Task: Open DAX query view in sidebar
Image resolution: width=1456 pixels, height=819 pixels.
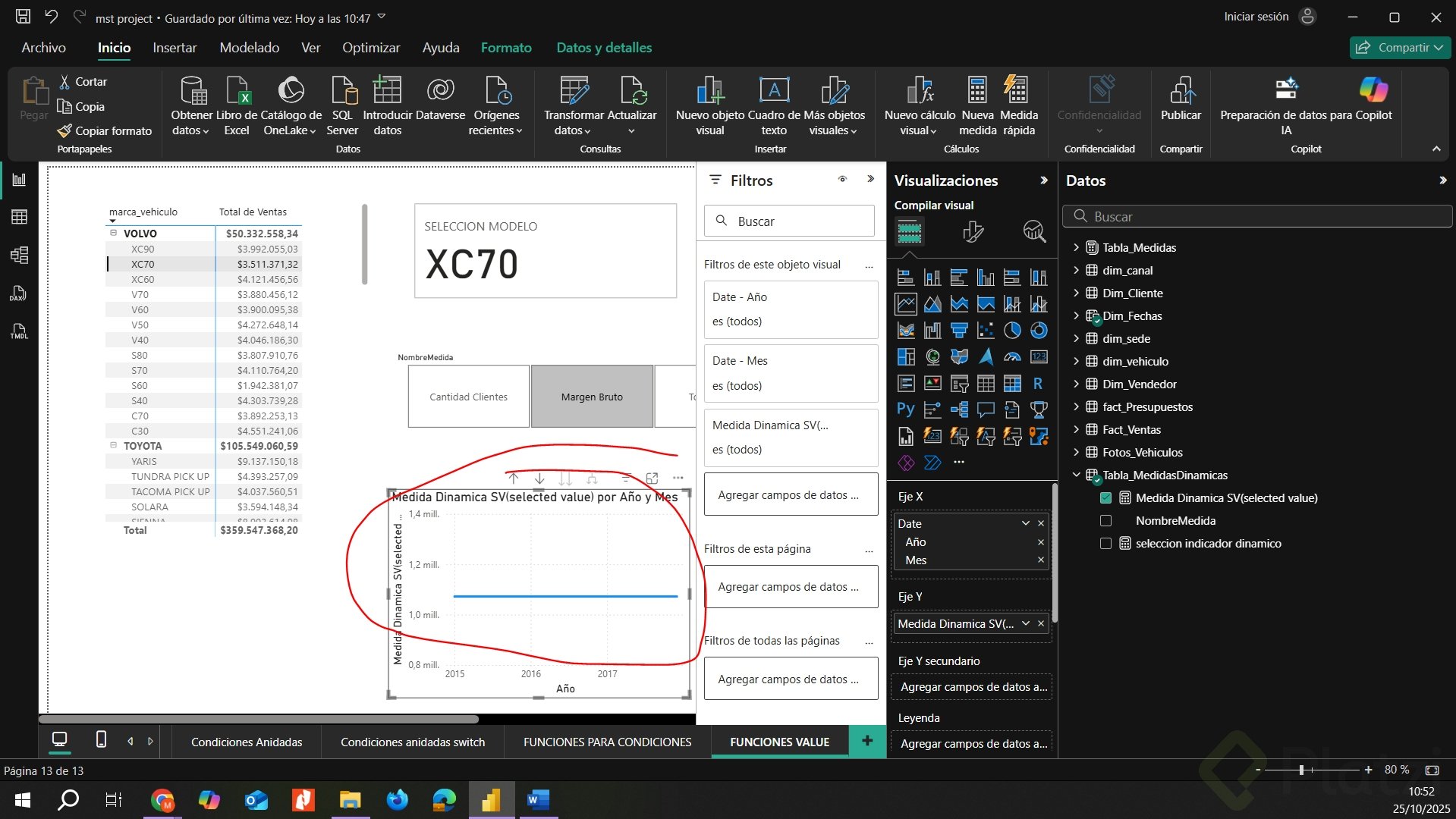Action: tap(19, 293)
